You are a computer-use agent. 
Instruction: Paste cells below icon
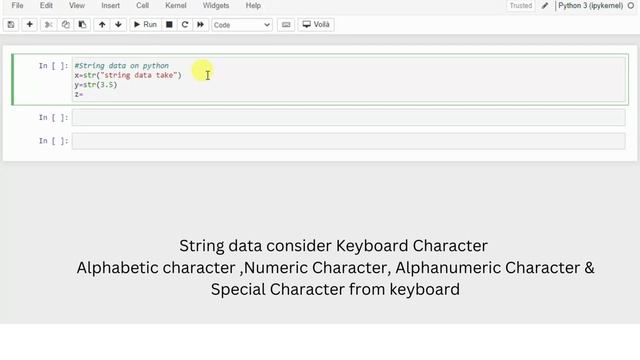[x=82, y=25]
